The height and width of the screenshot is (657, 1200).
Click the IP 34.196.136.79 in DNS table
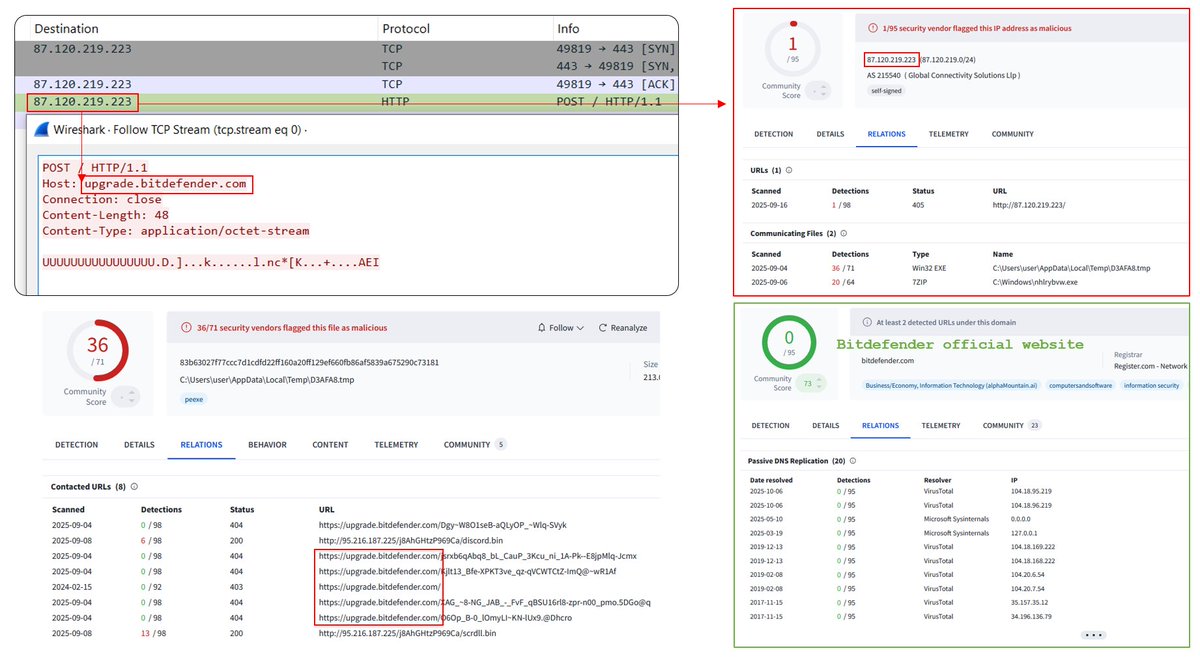click(x=1032, y=616)
